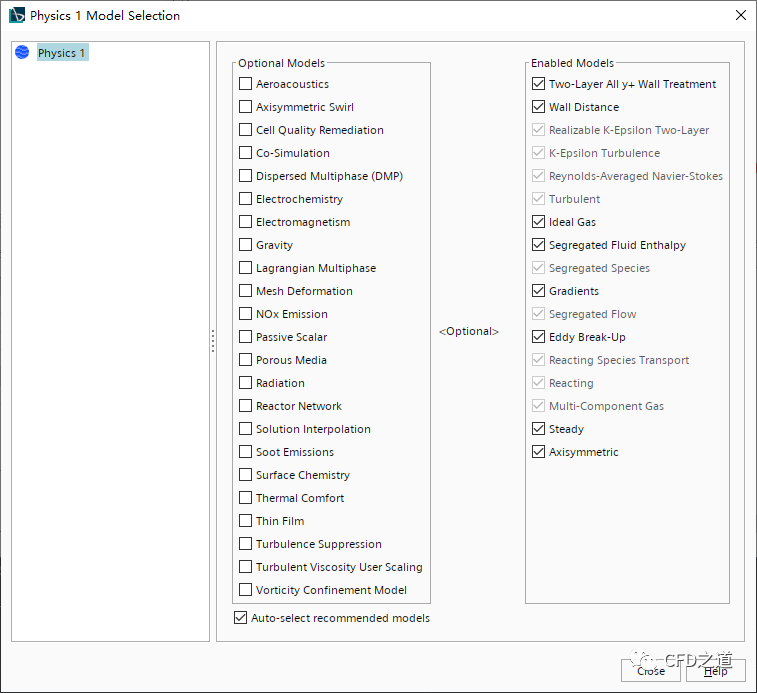The width and height of the screenshot is (757, 693).
Task: Check the Electrochemistry option
Action: [245, 199]
